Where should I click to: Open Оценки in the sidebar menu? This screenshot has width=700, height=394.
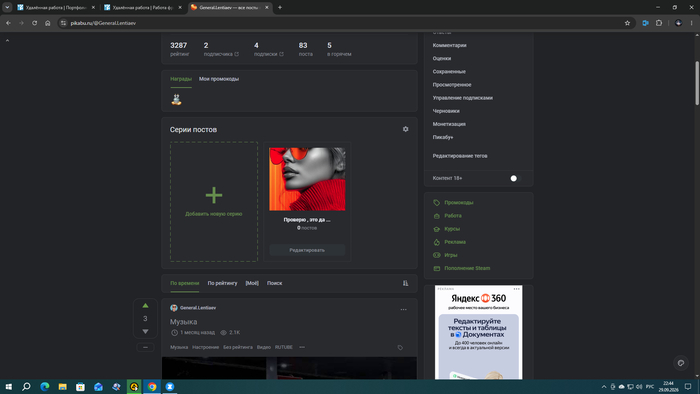point(442,58)
